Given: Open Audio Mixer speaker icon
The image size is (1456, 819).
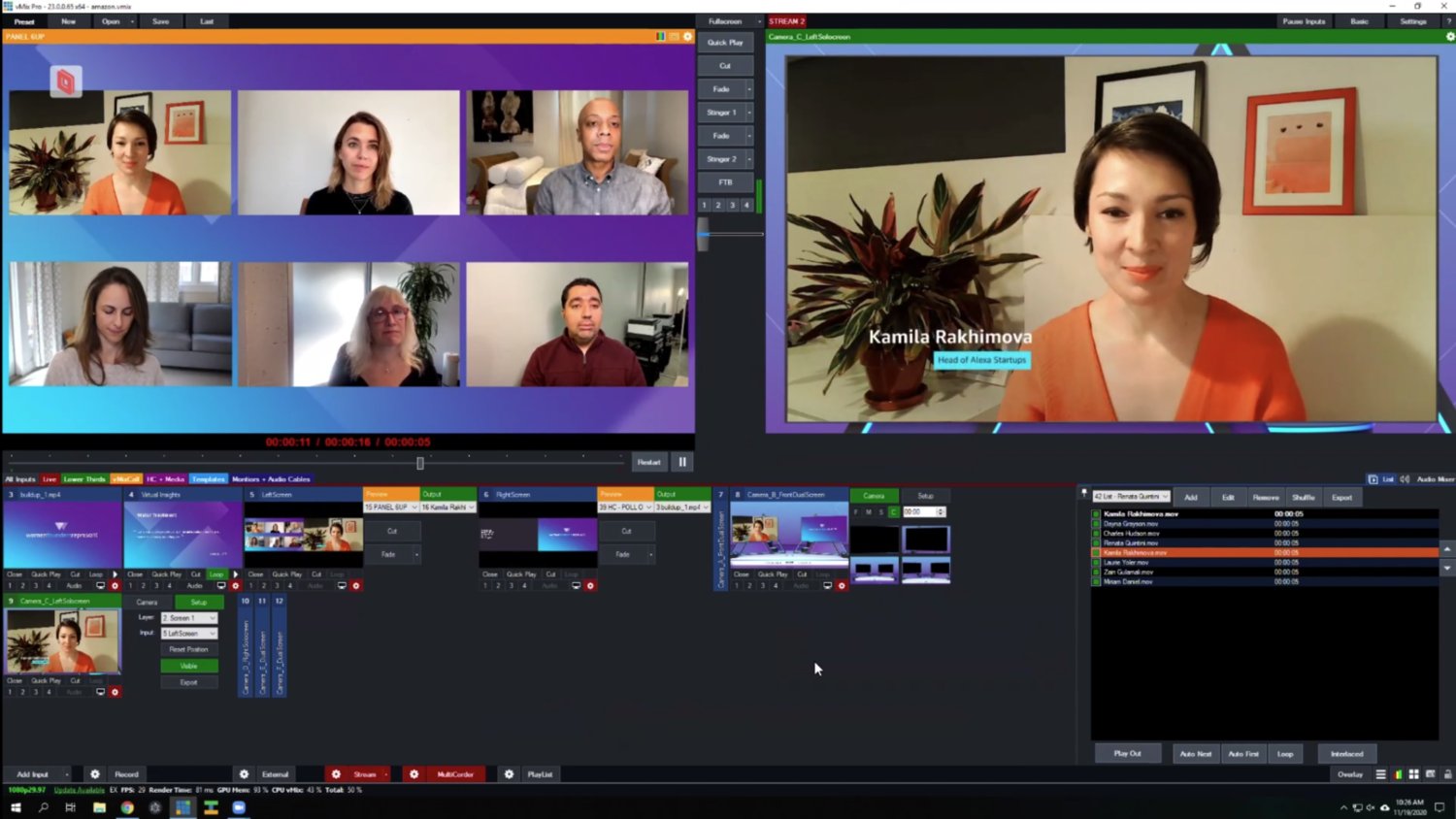Looking at the screenshot, I should pyautogui.click(x=1405, y=479).
